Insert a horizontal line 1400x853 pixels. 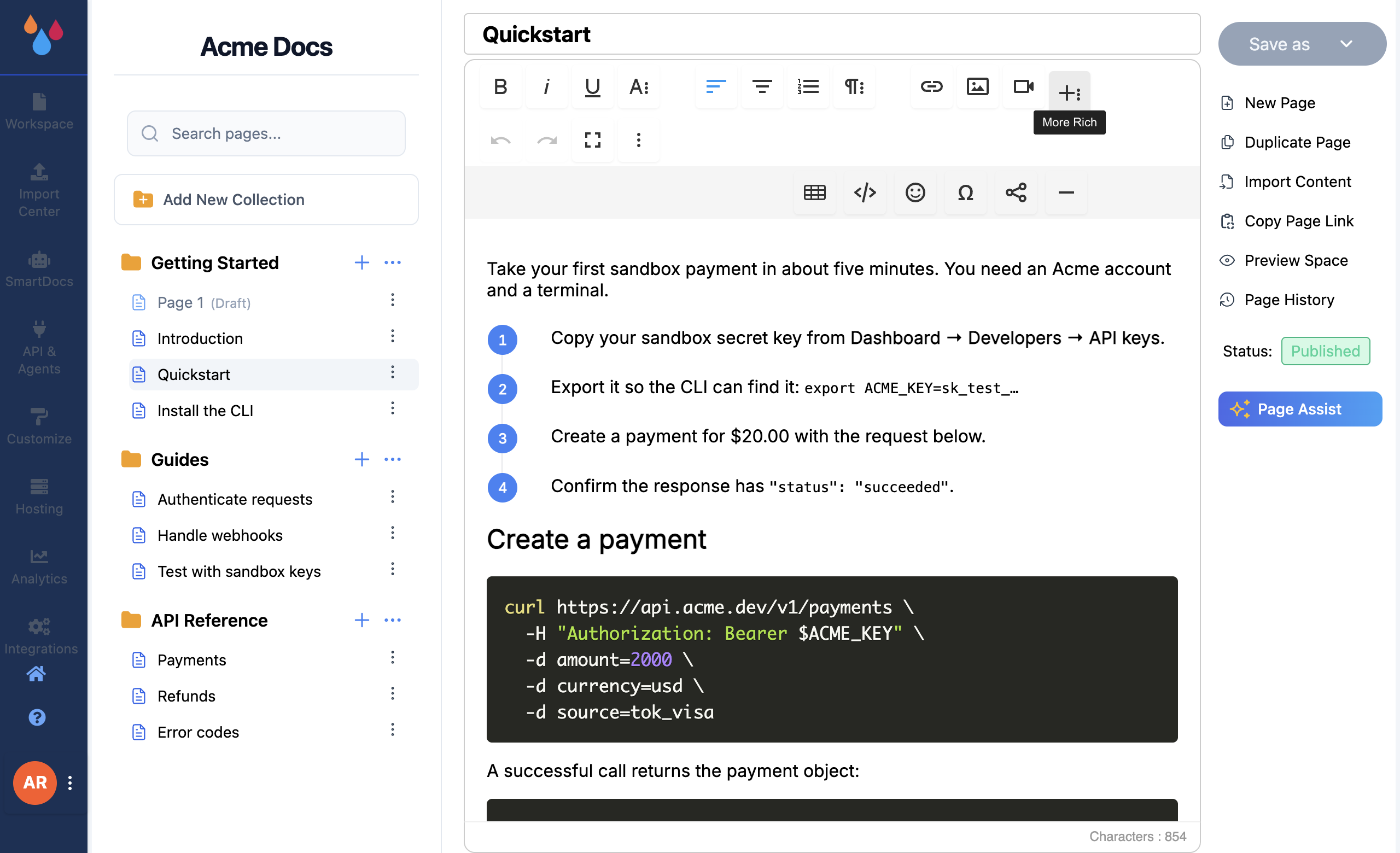[1066, 192]
